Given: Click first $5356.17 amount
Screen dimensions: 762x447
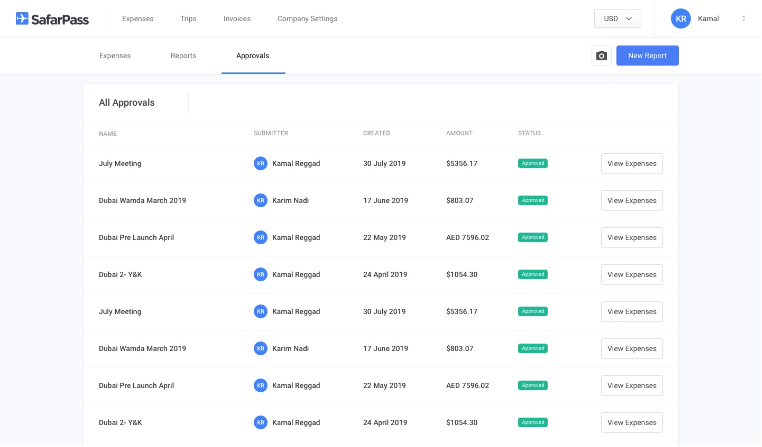Looking at the screenshot, I should coord(462,163).
